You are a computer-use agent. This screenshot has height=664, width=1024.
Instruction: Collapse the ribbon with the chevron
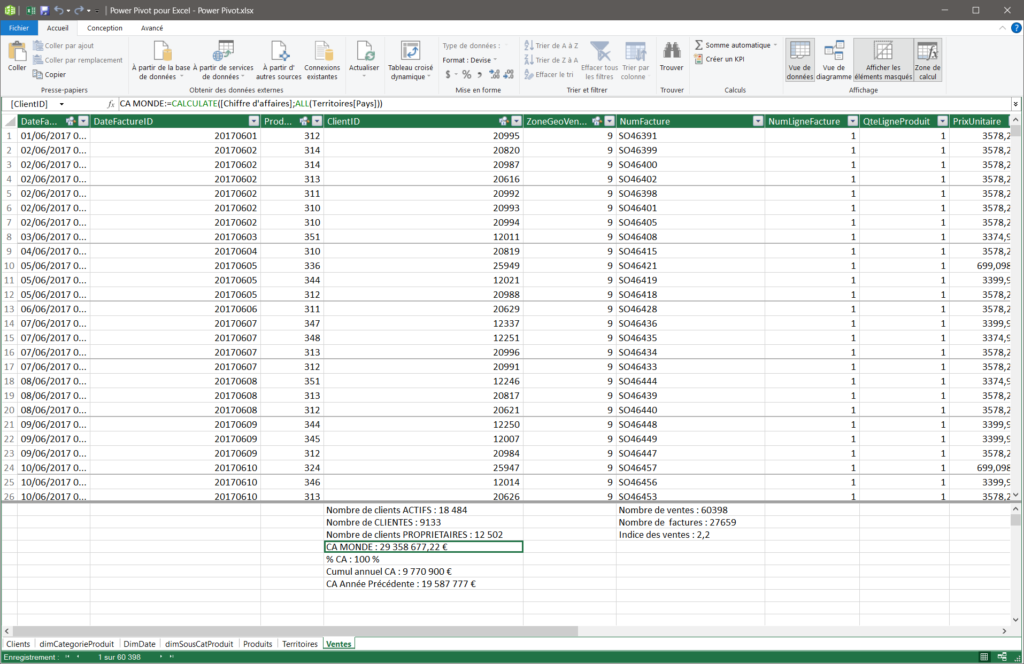coord(1002,28)
